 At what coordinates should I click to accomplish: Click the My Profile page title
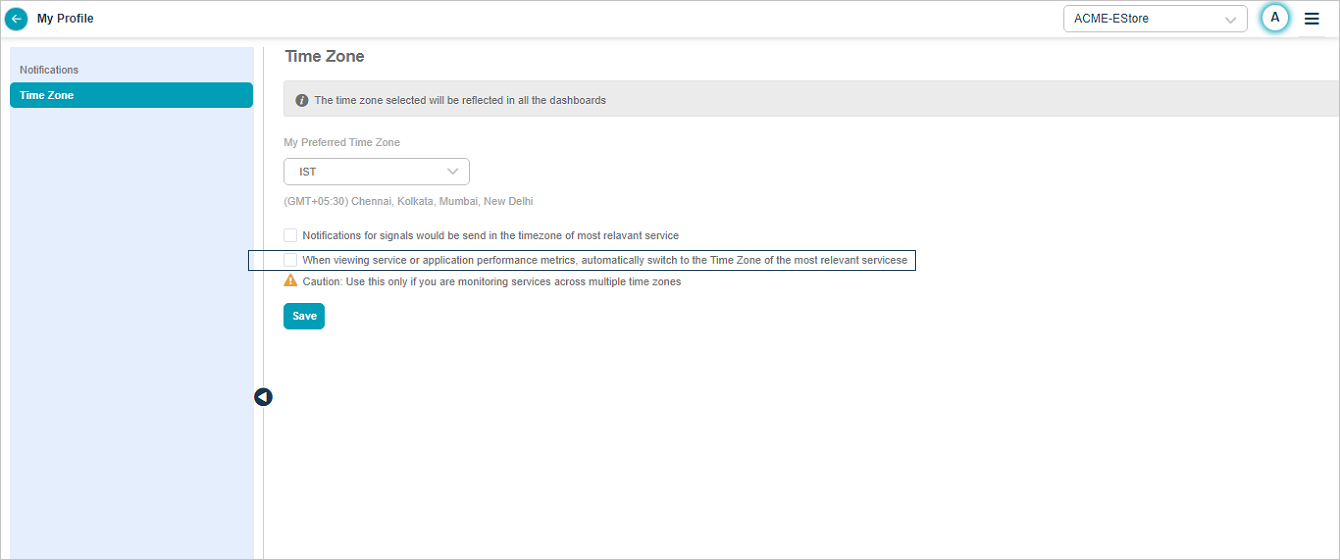65,19
